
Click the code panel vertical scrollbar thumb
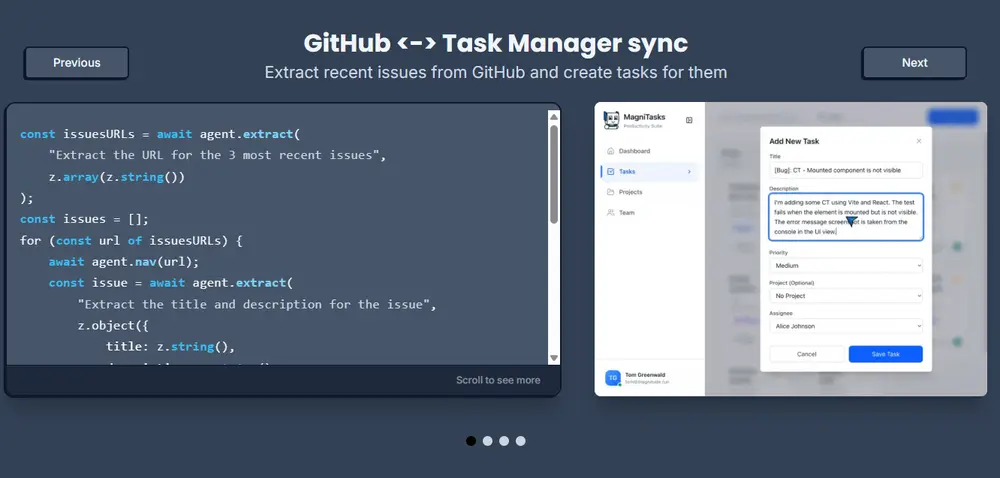pos(554,173)
